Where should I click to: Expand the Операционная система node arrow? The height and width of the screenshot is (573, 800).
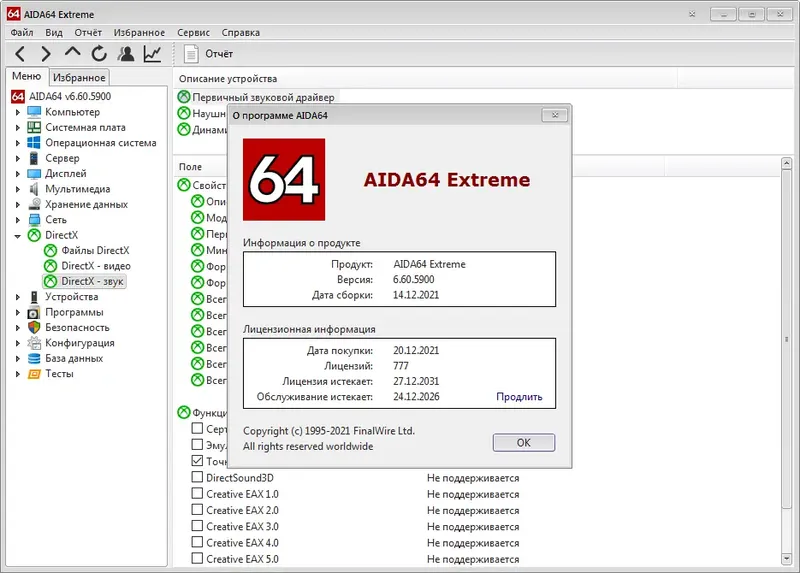tap(18, 143)
